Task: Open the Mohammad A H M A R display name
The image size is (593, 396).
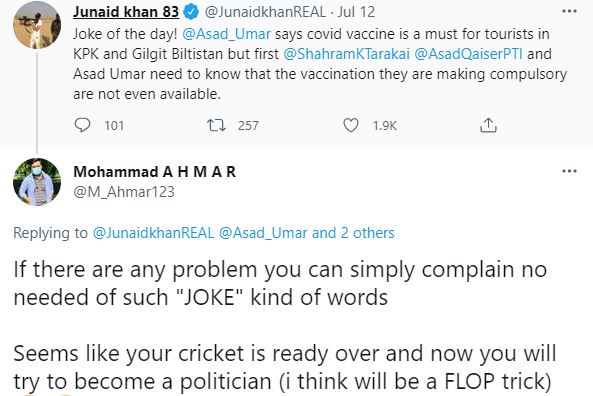Action: [x=155, y=172]
